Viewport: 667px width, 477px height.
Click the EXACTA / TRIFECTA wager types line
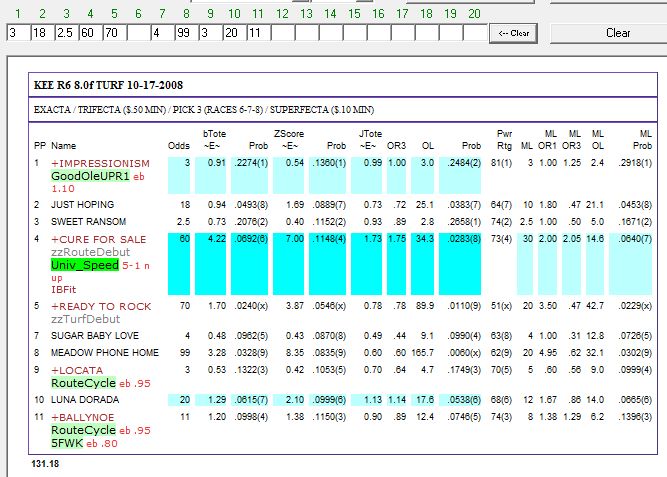click(x=204, y=110)
